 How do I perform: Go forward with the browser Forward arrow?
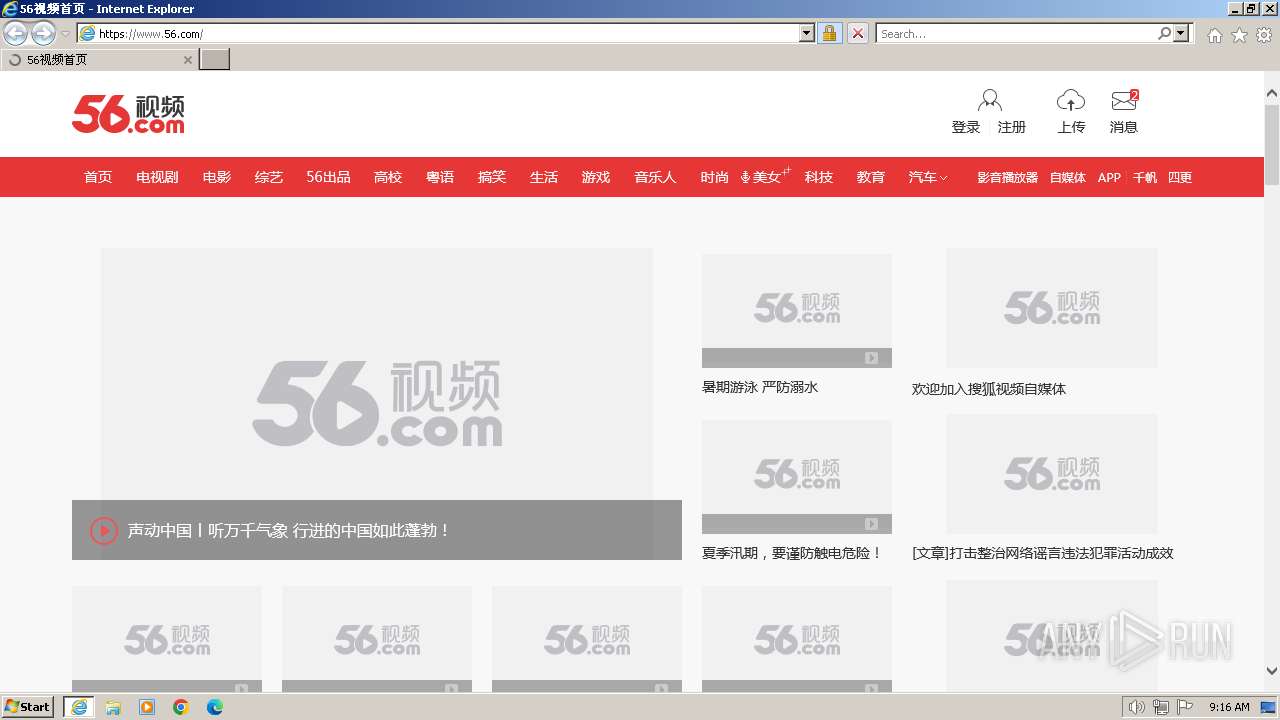tap(43, 33)
